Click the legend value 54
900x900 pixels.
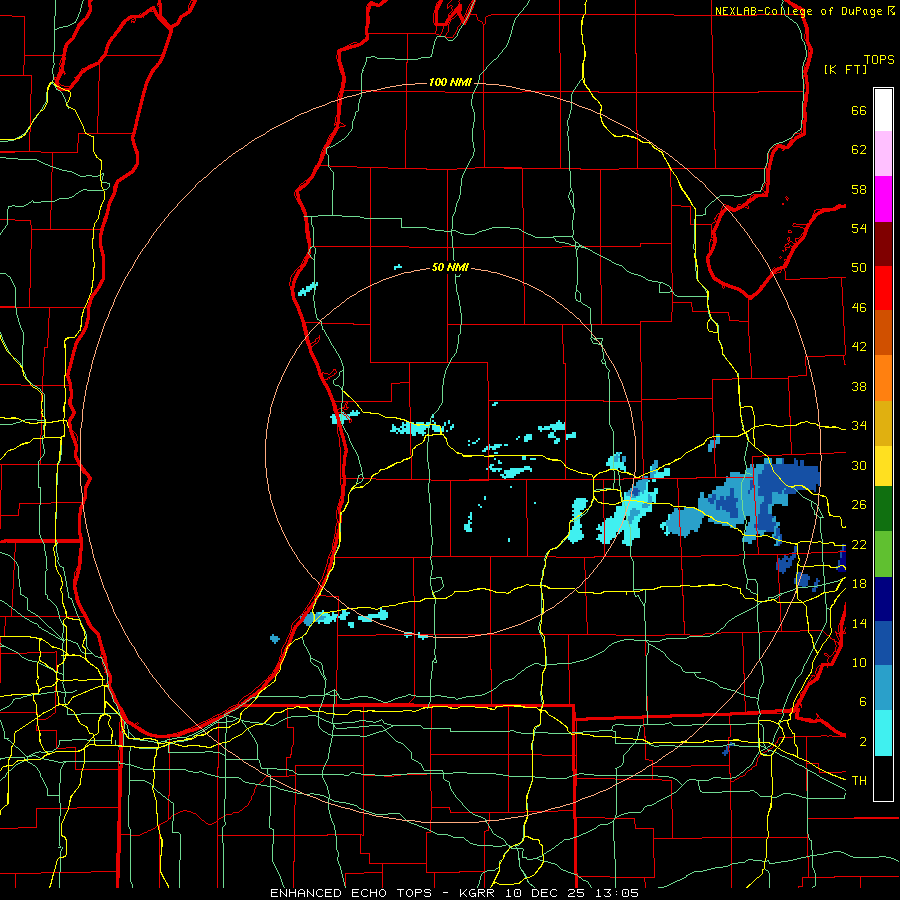(859, 228)
